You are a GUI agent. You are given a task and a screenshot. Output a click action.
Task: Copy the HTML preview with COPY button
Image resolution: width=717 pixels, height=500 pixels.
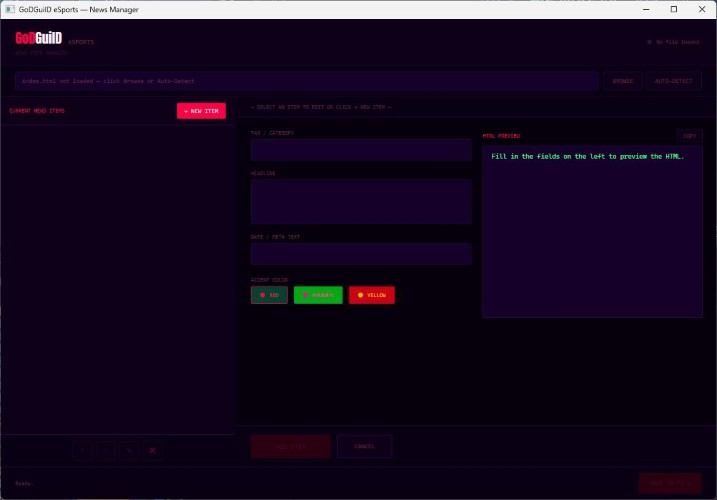(x=689, y=136)
